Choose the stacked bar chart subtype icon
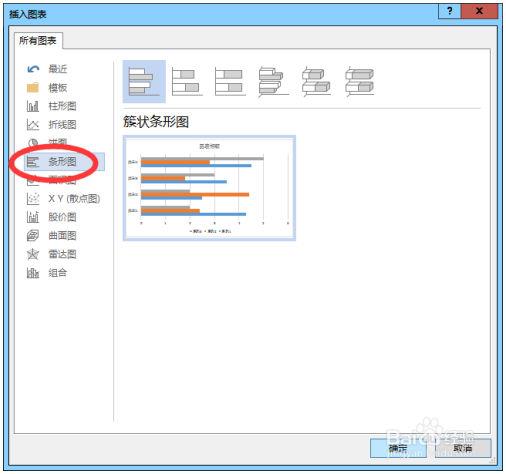Viewport: 506px width, 474px height. pos(187,82)
